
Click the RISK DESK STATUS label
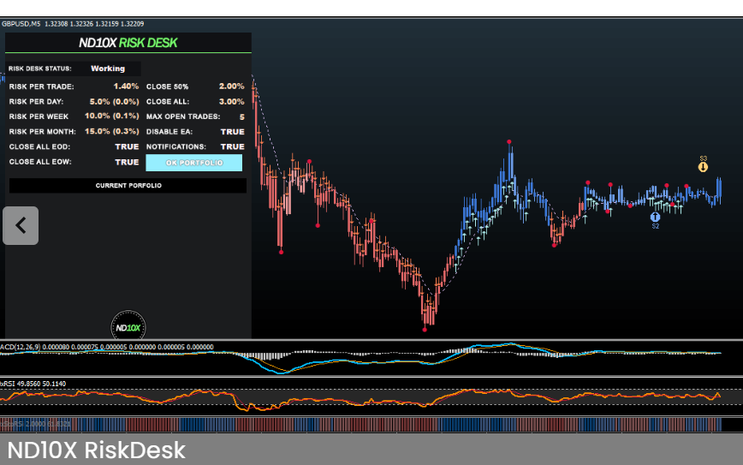pos(40,68)
